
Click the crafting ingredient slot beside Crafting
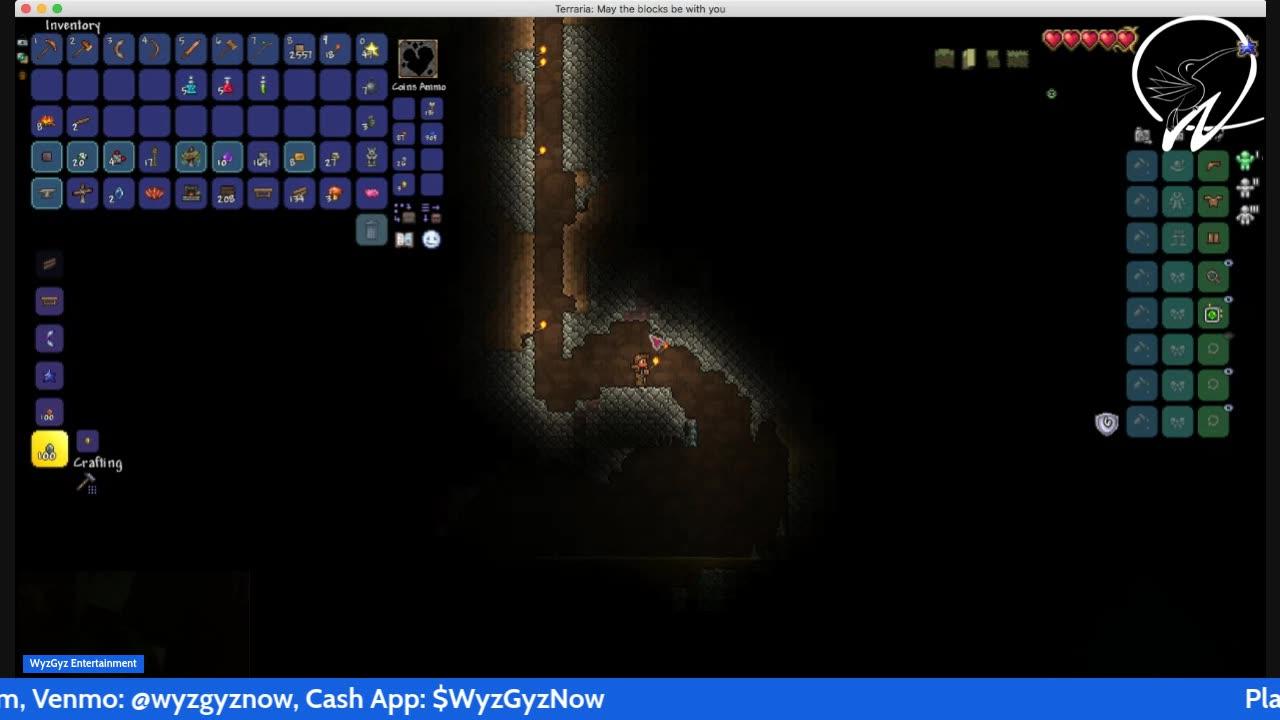[87, 441]
